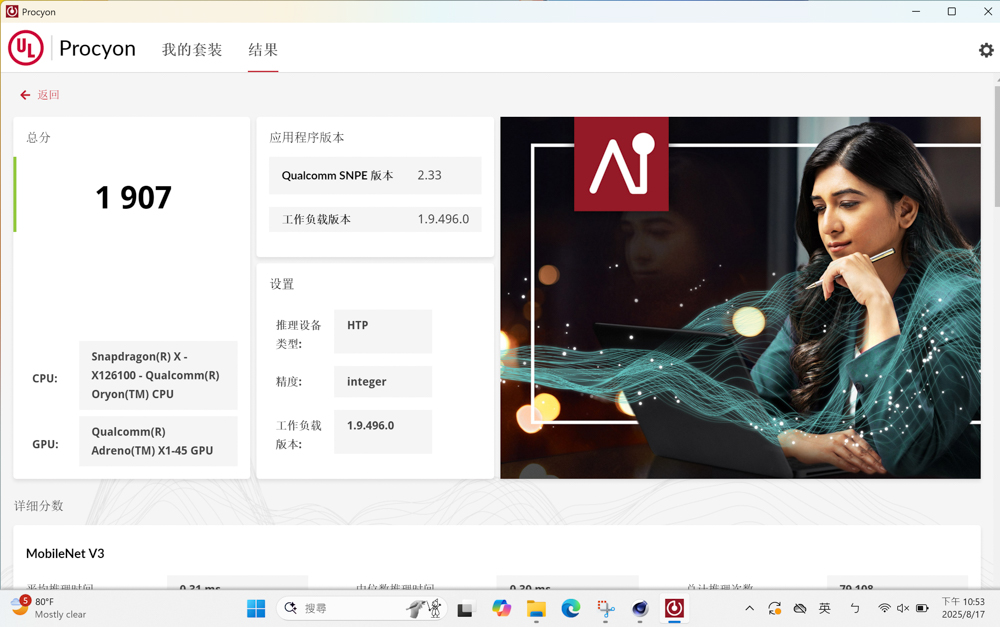Click the Procyon taskbar icon
Image resolution: width=1000 pixels, height=627 pixels.
(x=674, y=609)
